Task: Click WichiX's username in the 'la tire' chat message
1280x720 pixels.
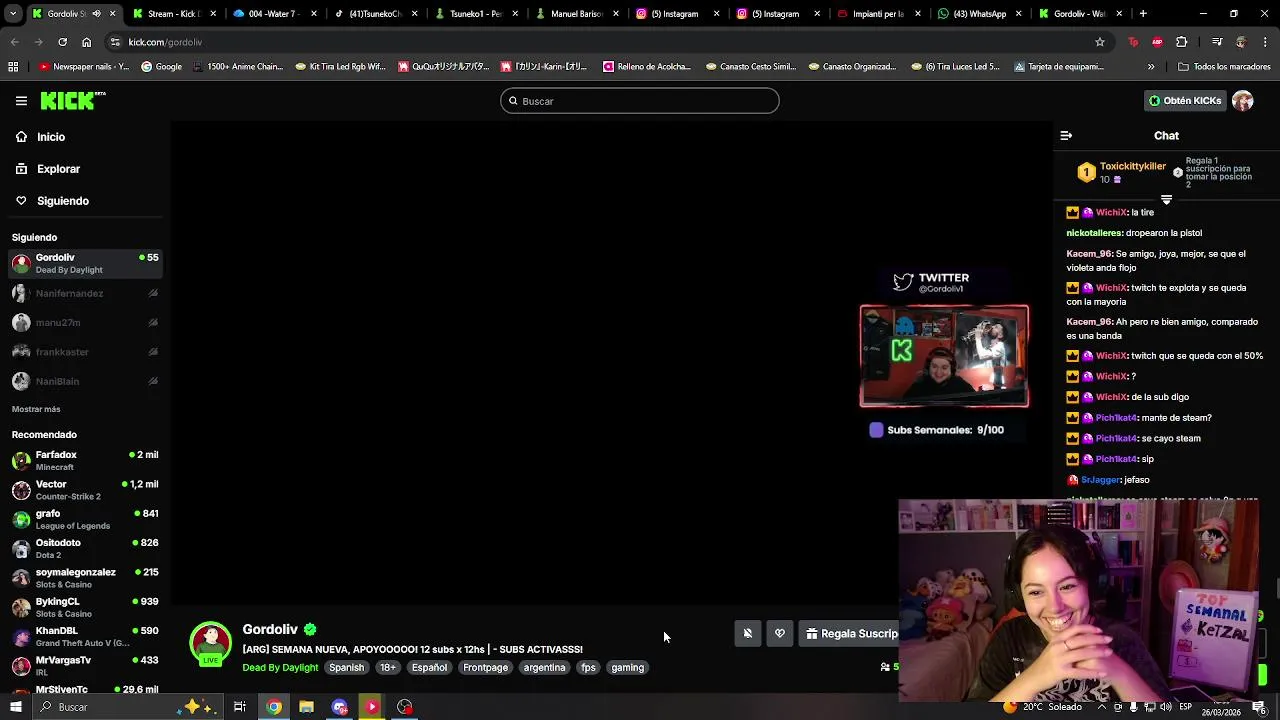Action: 1111,212
